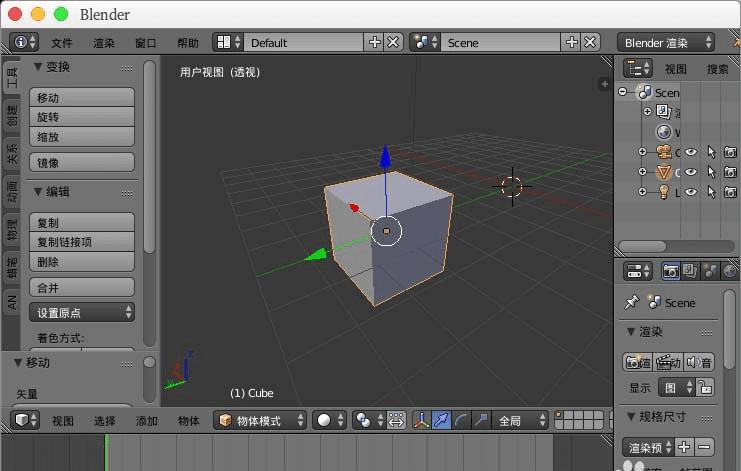Click the render image camera button
Viewport: 741px width, 471px height.
pos(638,362)
